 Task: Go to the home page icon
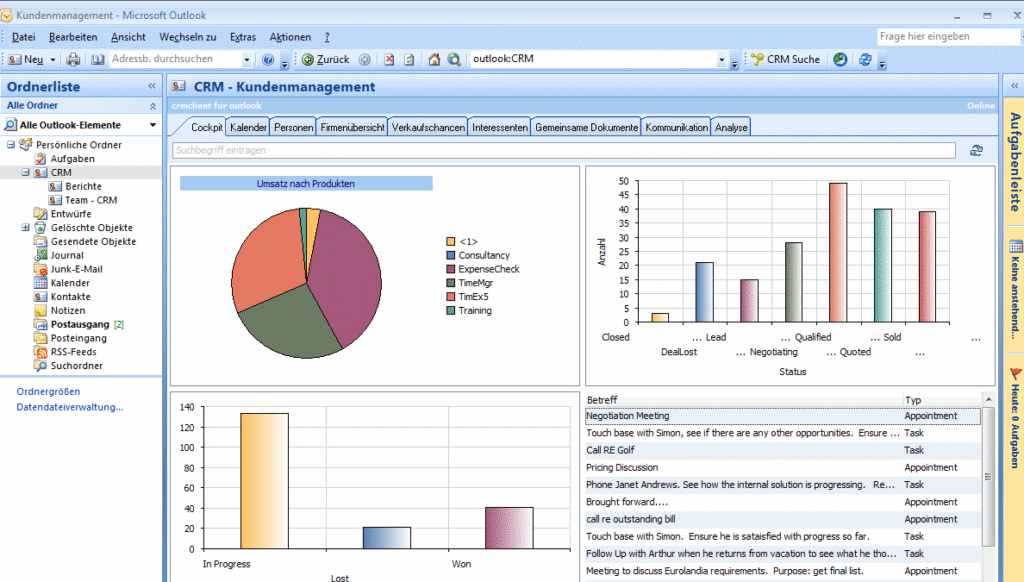tap(434, 59)
